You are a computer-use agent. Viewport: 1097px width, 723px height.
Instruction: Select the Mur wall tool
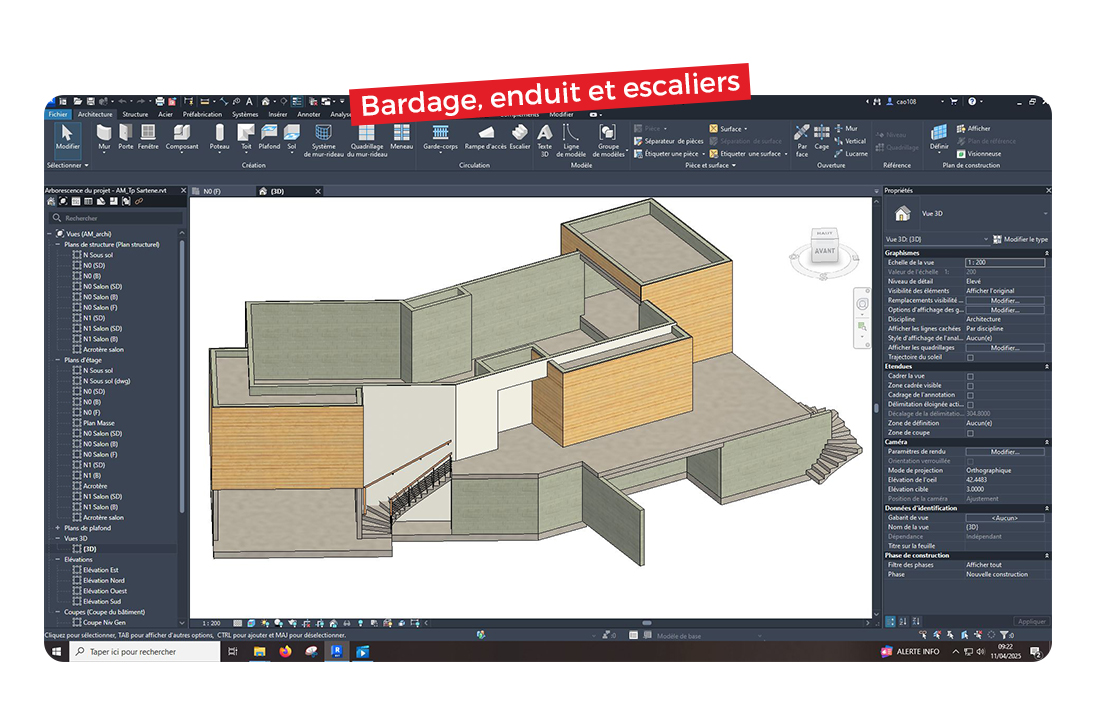pyautogui.click(x=104, y=136)
